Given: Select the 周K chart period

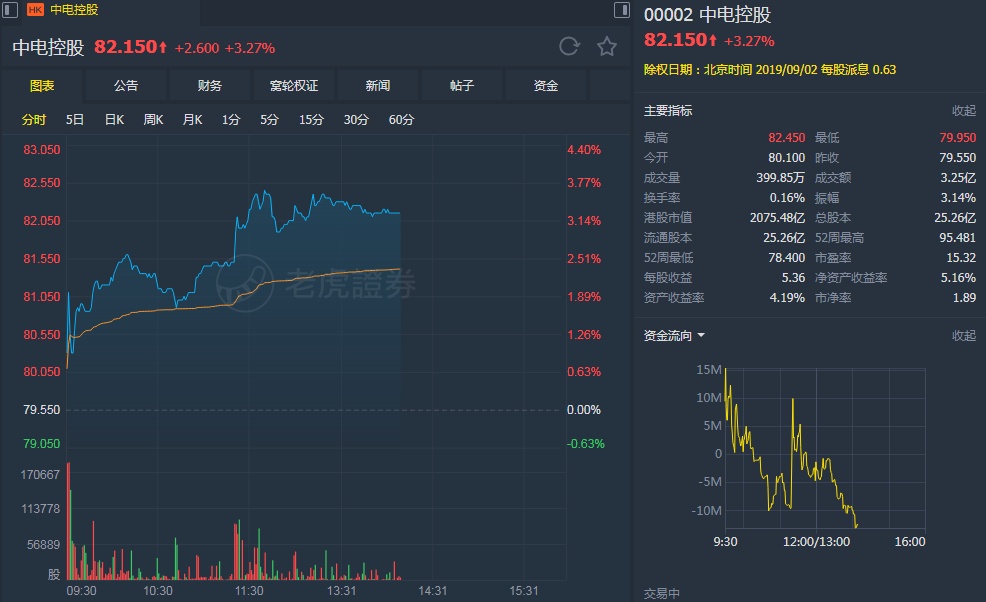Looking at the screenshot, I should pyautogui.click(x=153, y=120).
